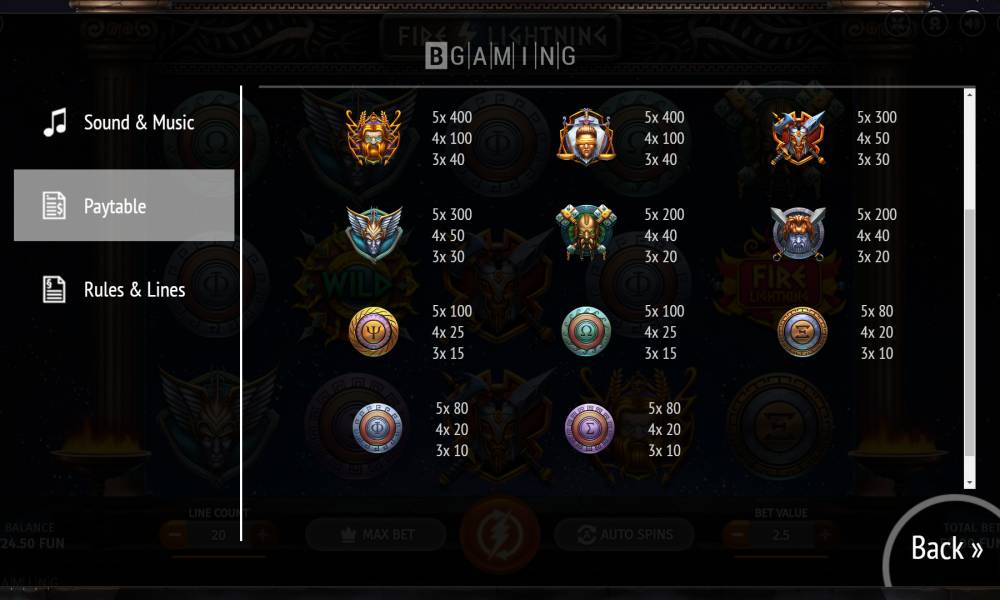Click the winged helmet Hermes symbol
The width and height of the screenshot is (1000, 600).
pos(374,233)
